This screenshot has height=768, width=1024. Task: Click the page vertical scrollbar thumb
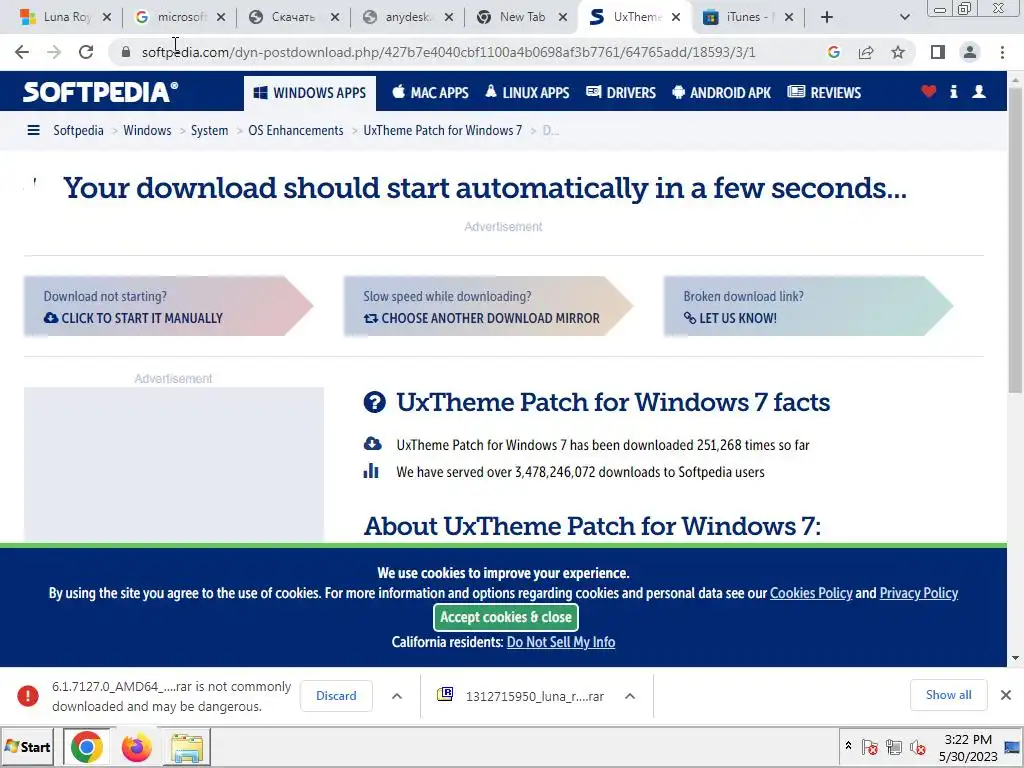pyautogui.click(x=1015, y=239)
